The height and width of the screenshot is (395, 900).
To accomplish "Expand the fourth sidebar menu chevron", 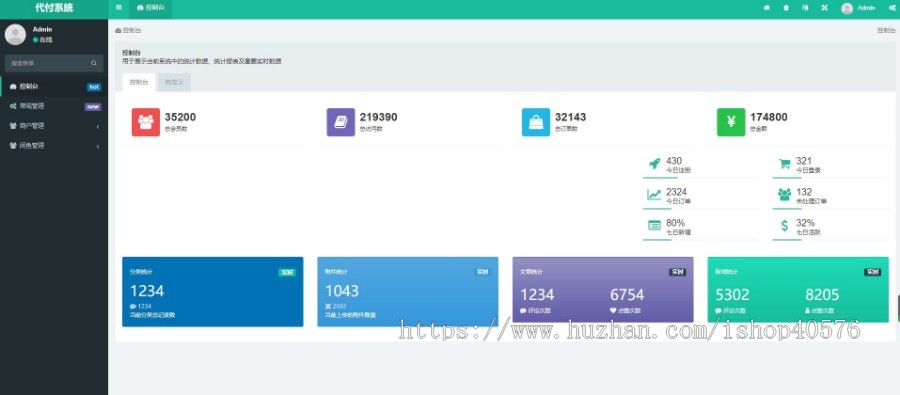I will [x=98, y=146].
